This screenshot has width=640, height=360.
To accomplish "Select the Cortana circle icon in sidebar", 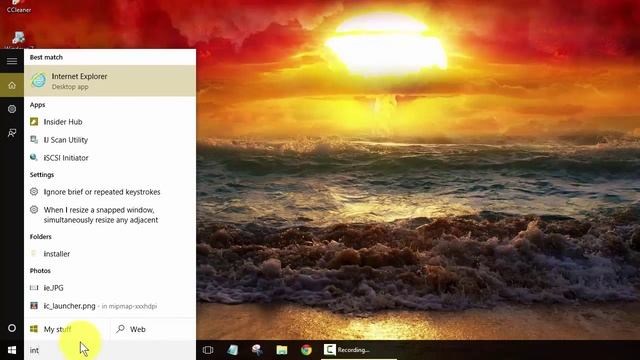I will (x=12, y=328).
